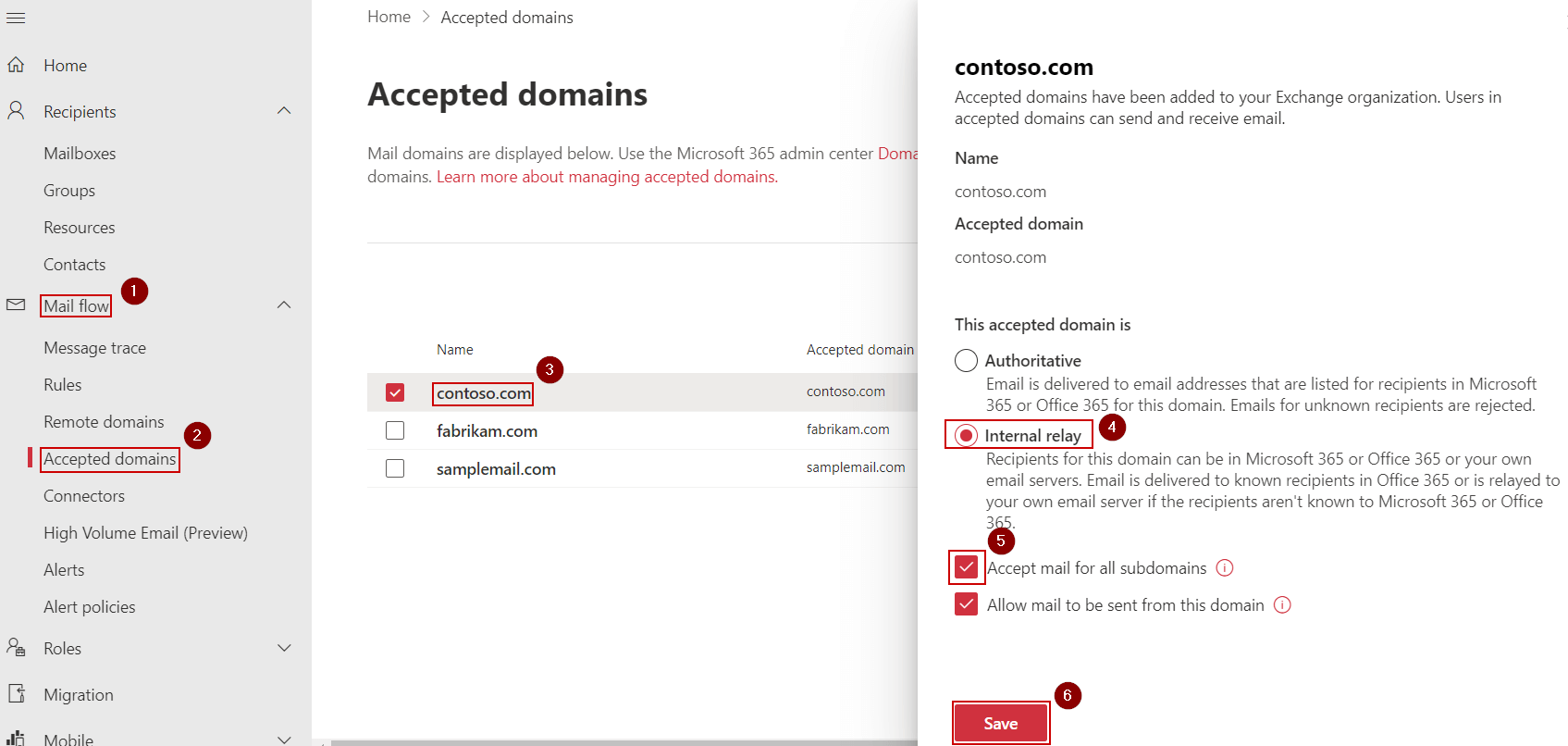Open High Volume Email (Preview)
This screenshot has height=746, width=1568.
[x=146, y=533]
